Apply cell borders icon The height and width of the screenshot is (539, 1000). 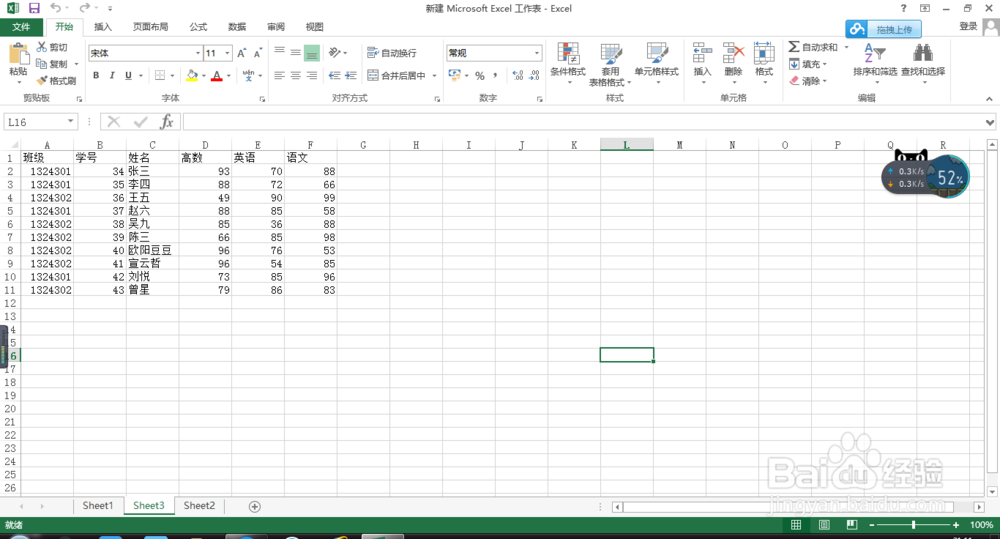click(x=160, y=75)
